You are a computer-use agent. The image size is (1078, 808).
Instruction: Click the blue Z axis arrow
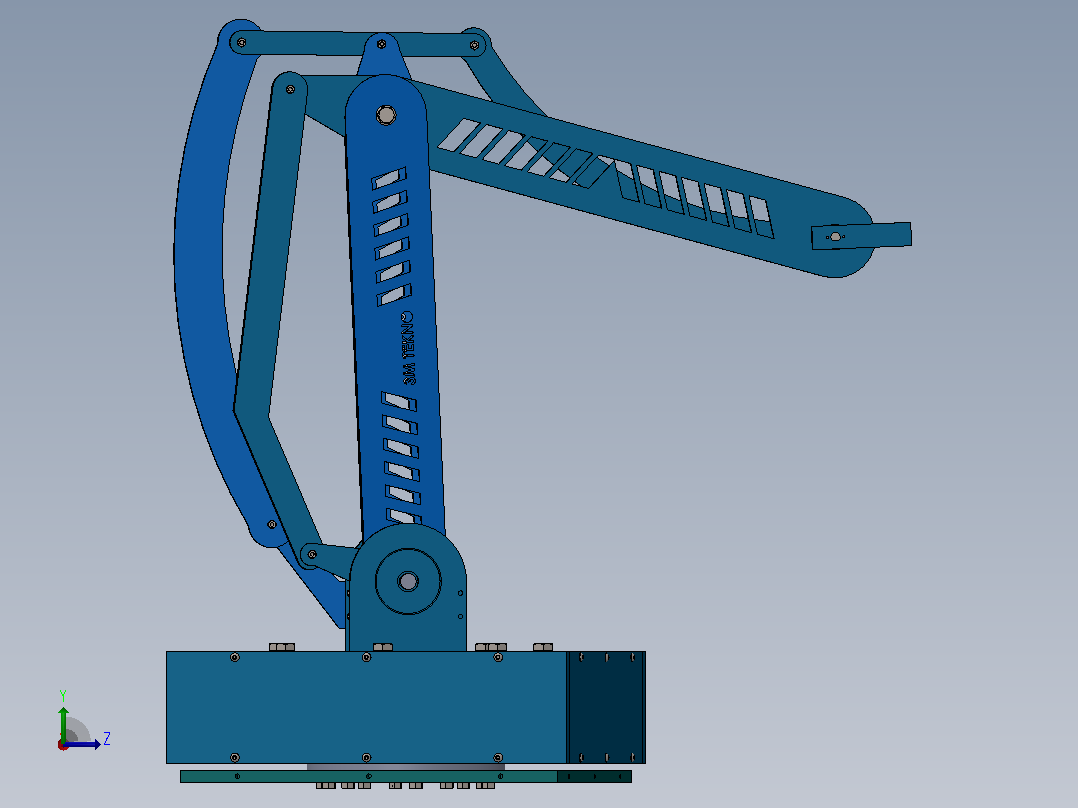pos(82,744)
